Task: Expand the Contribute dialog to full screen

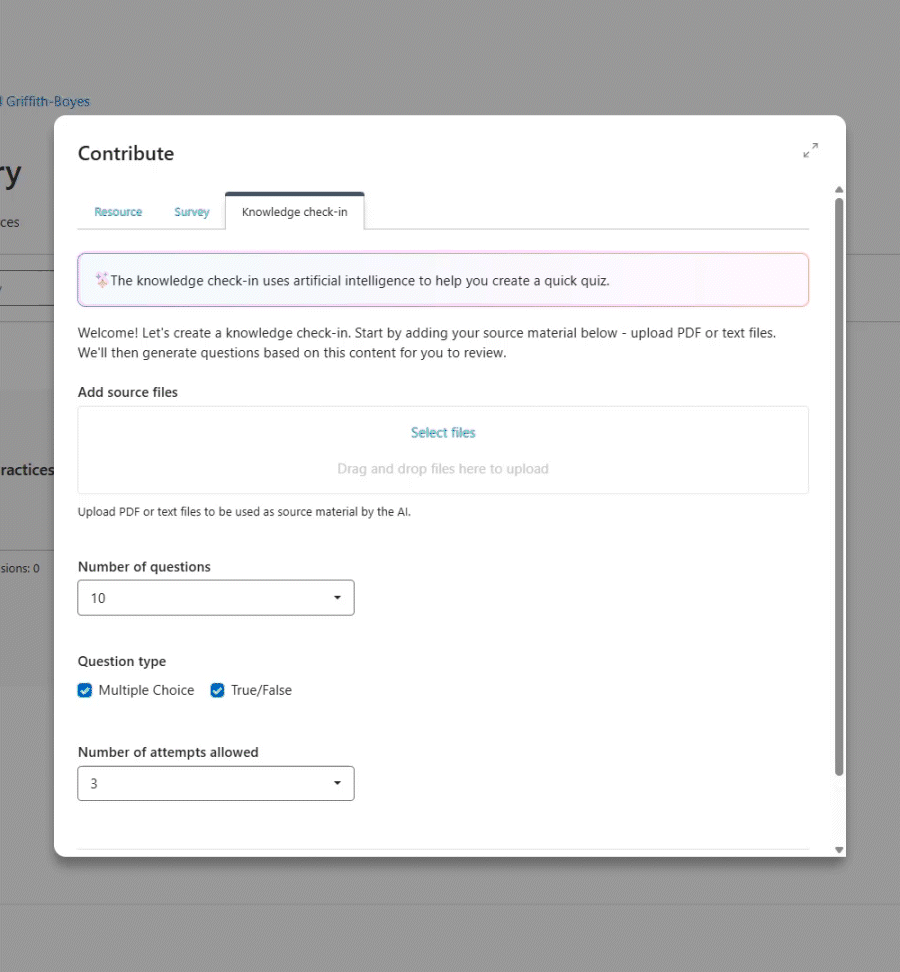Action: click(810, 149)
